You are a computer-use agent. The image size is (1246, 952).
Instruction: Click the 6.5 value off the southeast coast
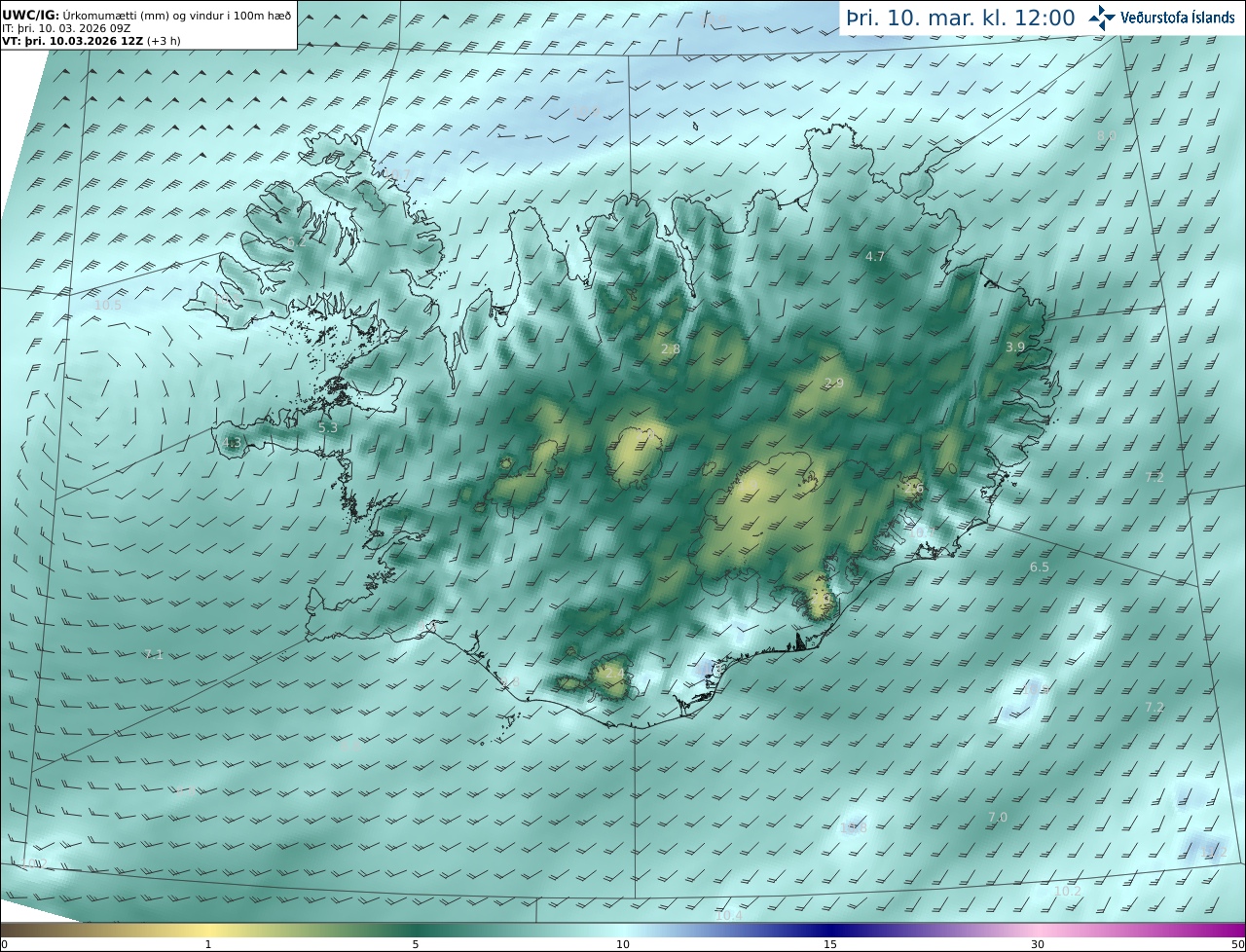[1040, 567]
